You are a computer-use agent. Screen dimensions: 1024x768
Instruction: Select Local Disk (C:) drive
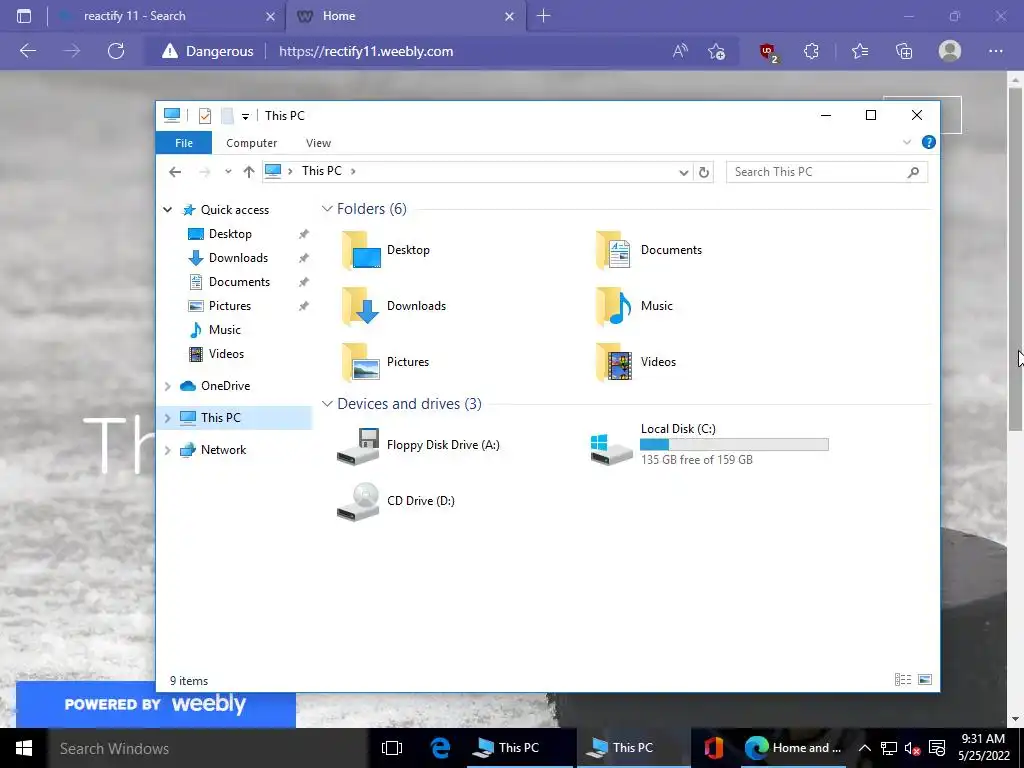(x=709, y=445)
